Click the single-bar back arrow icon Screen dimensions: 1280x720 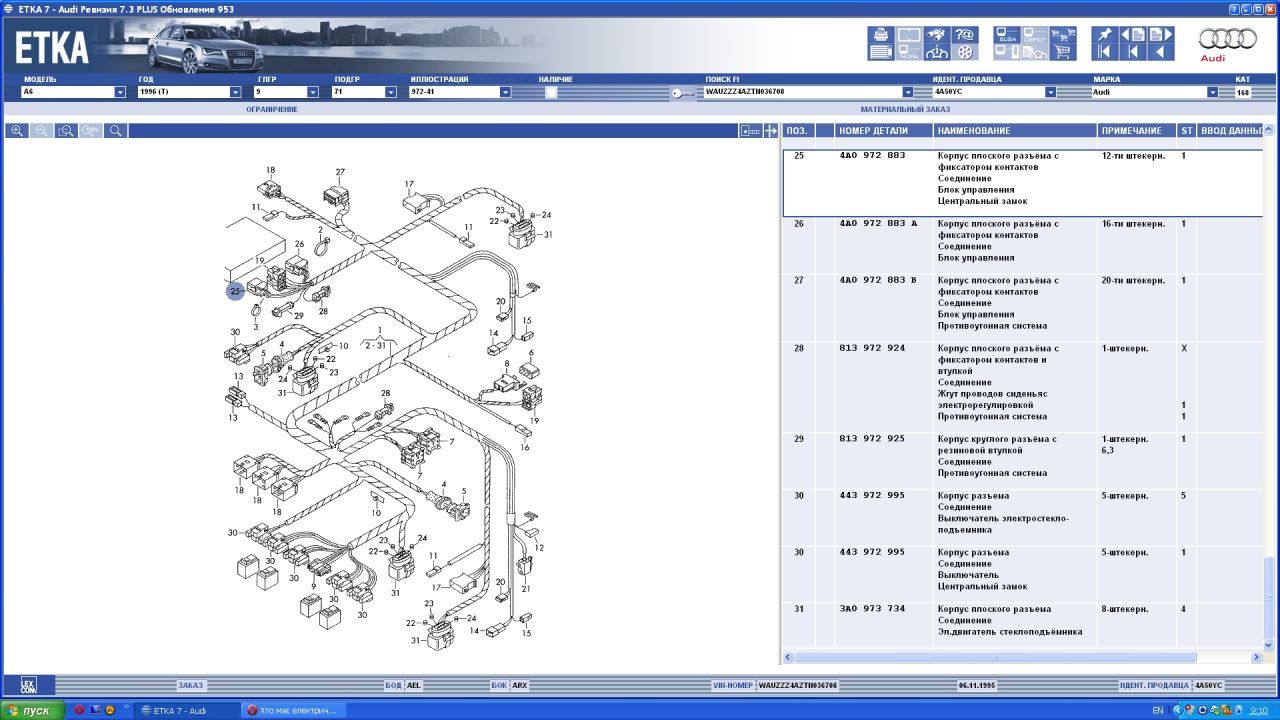point(1133,52)
